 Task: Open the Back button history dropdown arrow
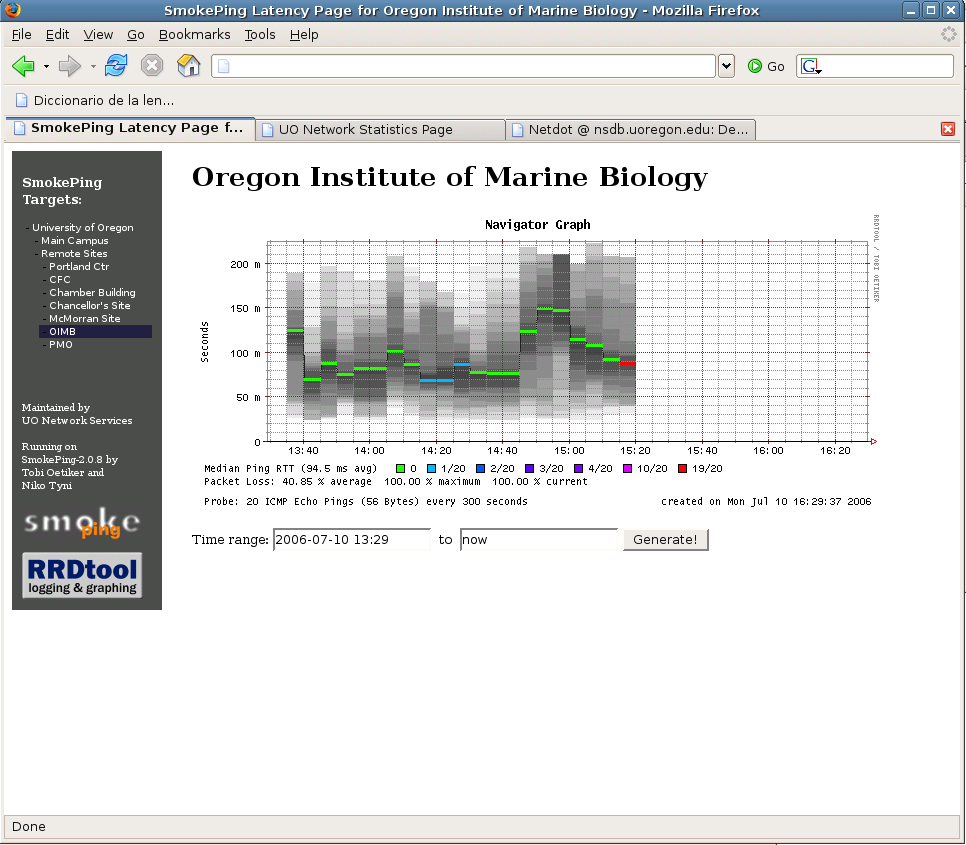[46, 66]
